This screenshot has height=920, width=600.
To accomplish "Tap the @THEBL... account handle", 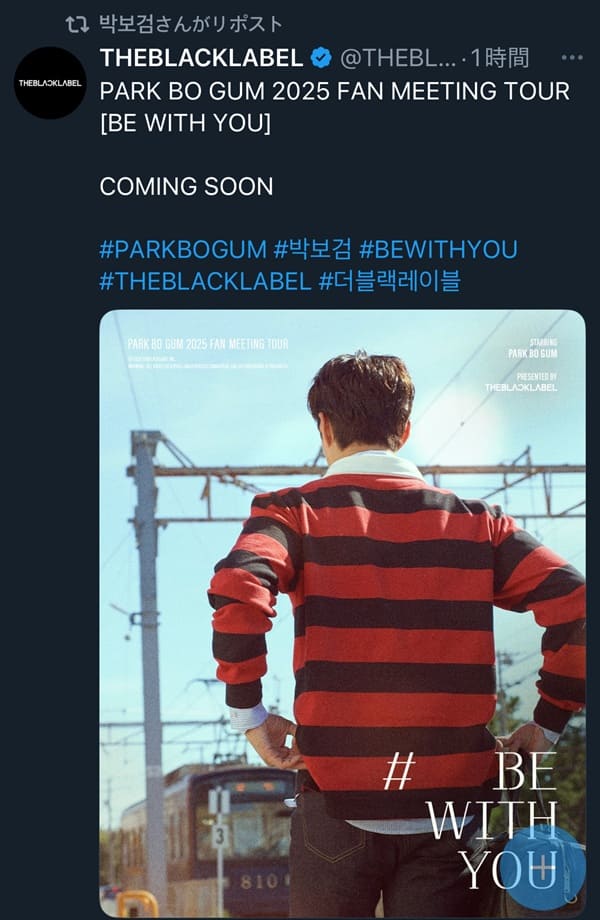I will 398,58.
